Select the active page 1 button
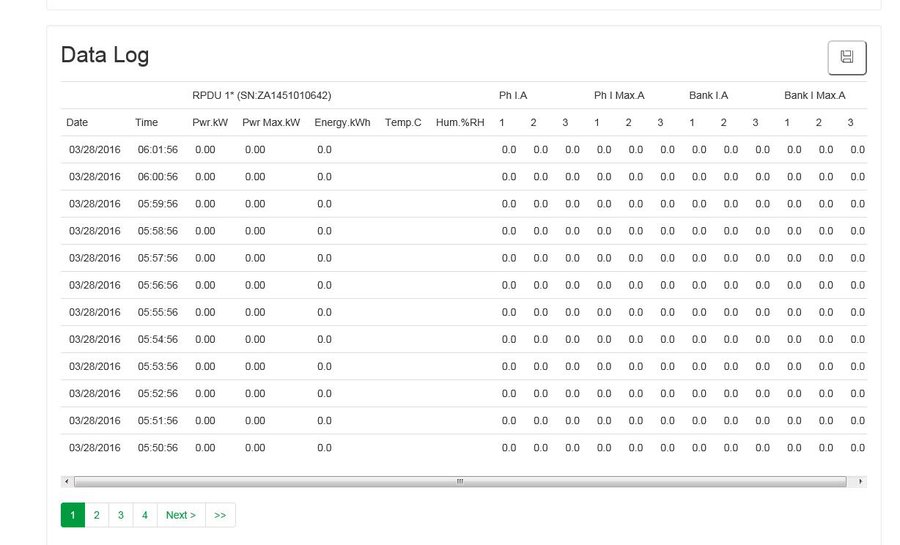Screen dimensions: 900x545 pyautogui.click(x=72, y=515)
